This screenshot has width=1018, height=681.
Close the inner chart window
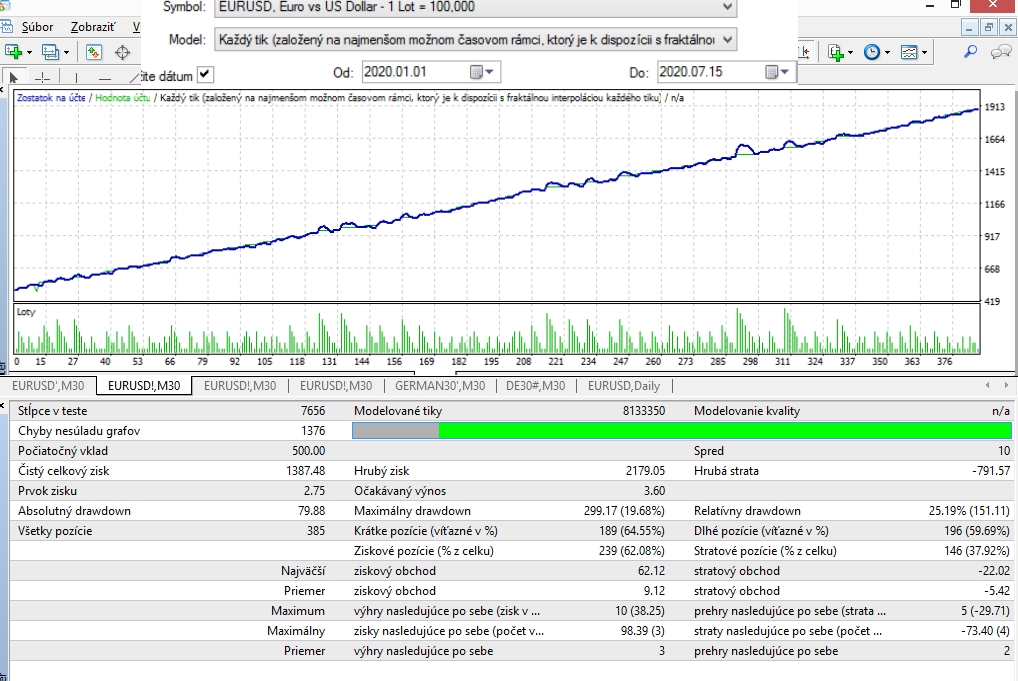pyautogui.click(x=1008, y=28)
